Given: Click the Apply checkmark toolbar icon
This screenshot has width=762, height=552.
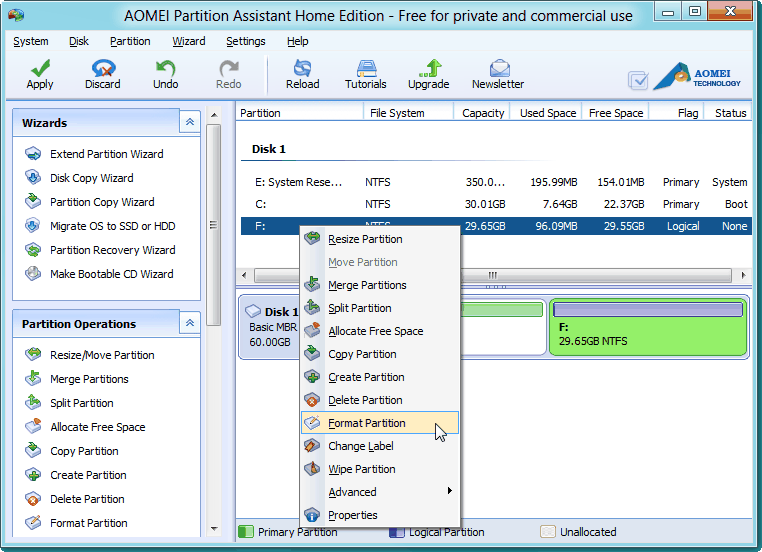Looking at the screenshot, I should click(x=40, y=69).
